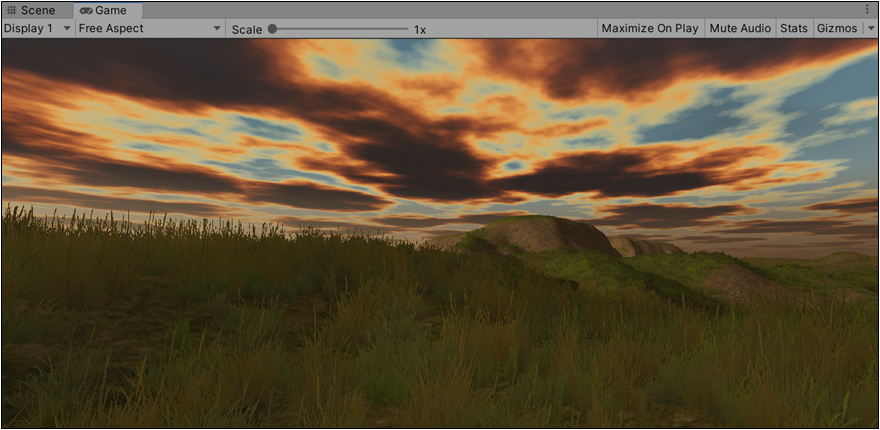
Task: Click the arrow beside Display 1
Action: click(67, 28)
